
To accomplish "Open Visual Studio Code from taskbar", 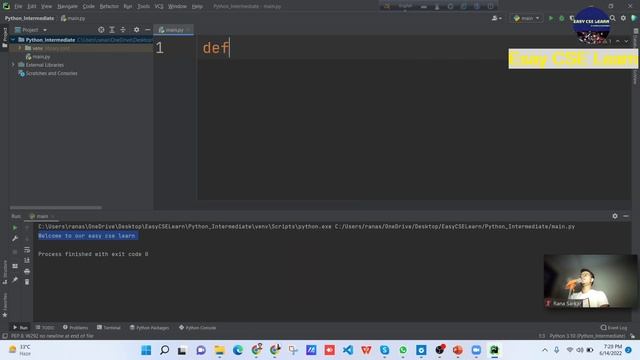I will (x=348, y=350).
